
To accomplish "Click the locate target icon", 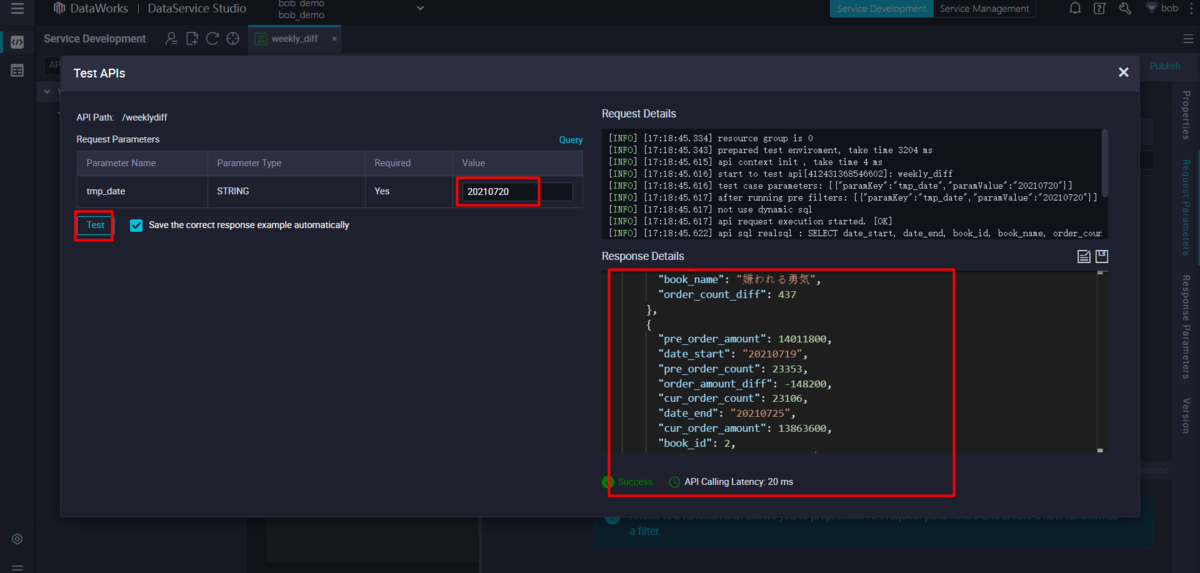I will (x=232, y=39).
